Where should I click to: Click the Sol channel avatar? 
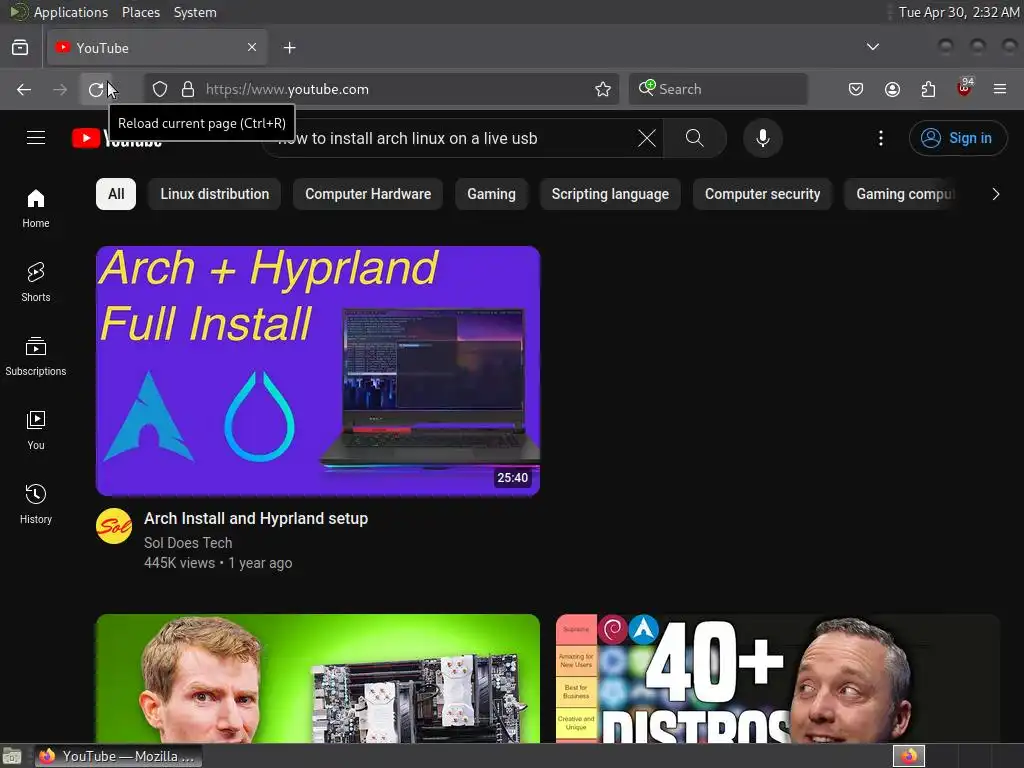pos(114,526)
